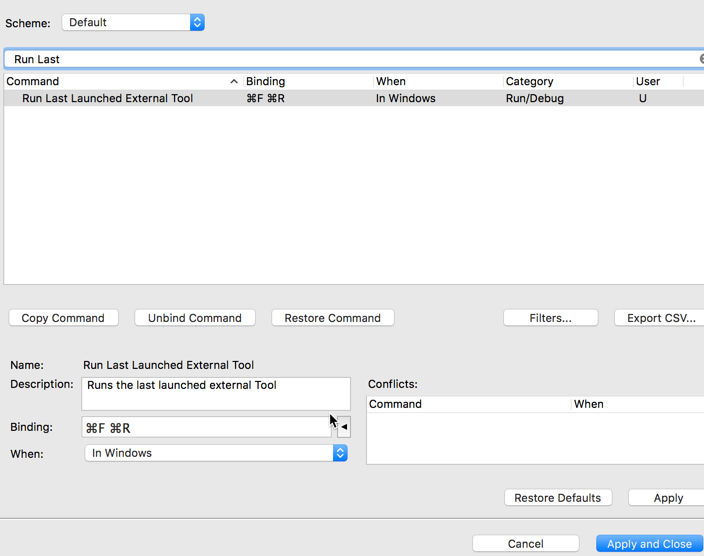704x556 pixels.
Task: Open the Scheme dropdown
Action: (133, 22)
